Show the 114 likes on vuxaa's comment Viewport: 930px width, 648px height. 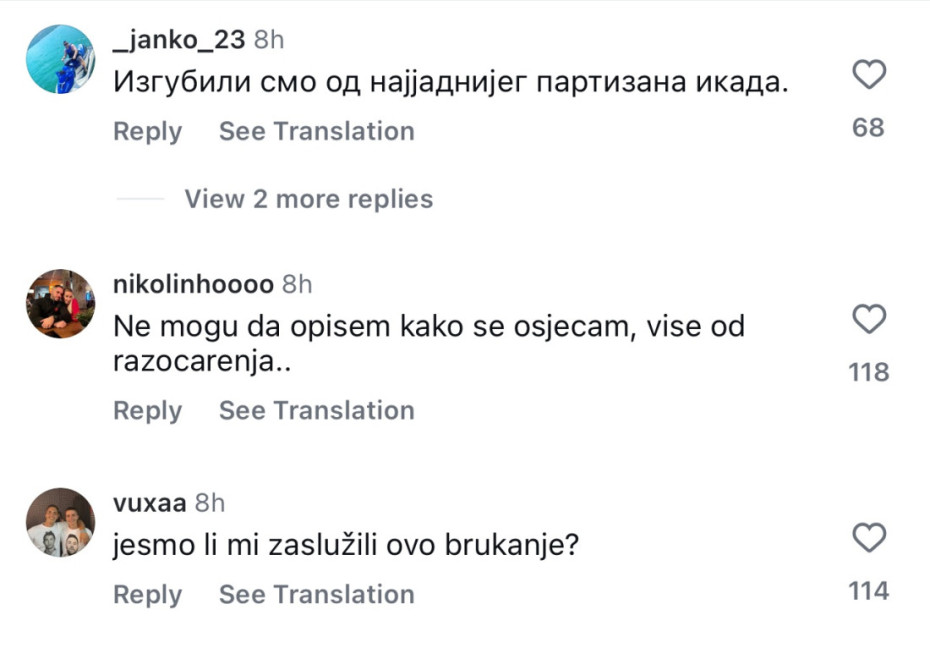pyautogui.click(x=868, y=591)
